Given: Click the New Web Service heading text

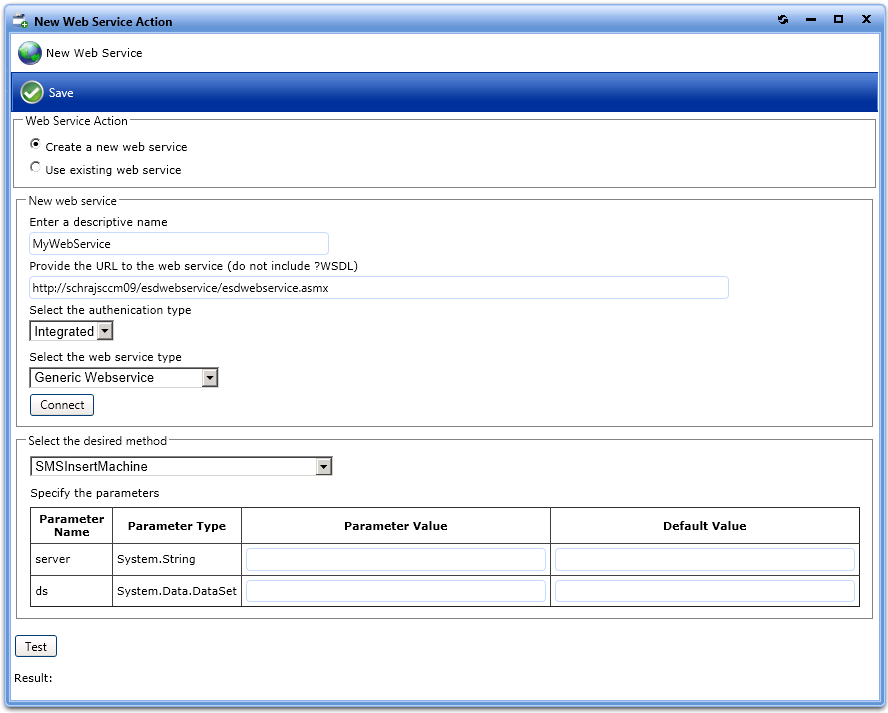Looking at the screenshot, I should click(94, 53).
